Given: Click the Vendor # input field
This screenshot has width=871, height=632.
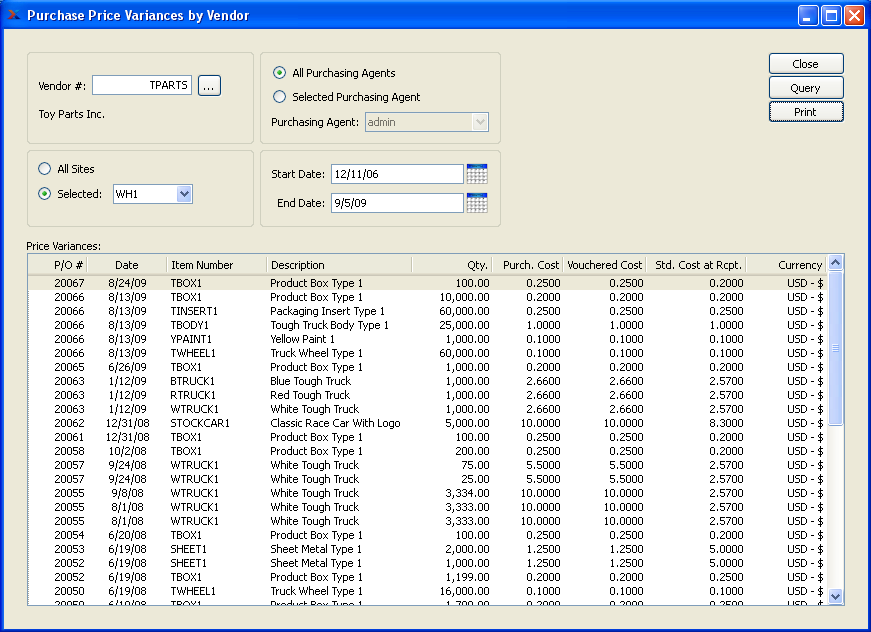Looking at the screenshot, I should tap(141, 86).
